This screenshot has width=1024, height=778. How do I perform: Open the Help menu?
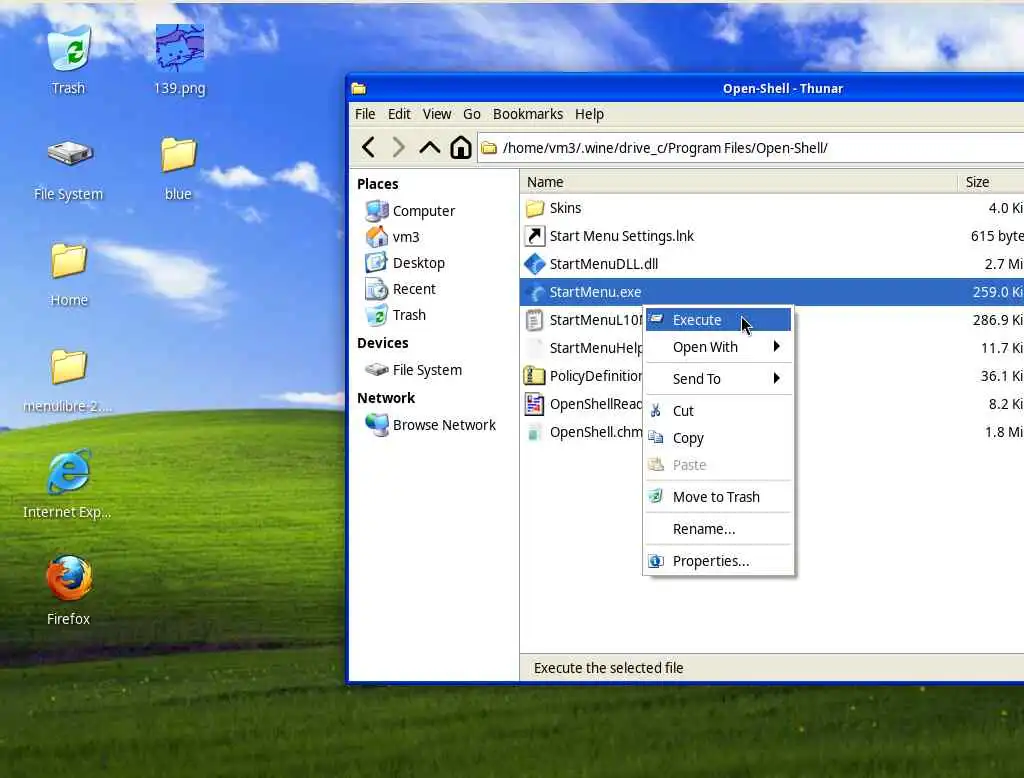pyautogui.click(x=589, y=114)
